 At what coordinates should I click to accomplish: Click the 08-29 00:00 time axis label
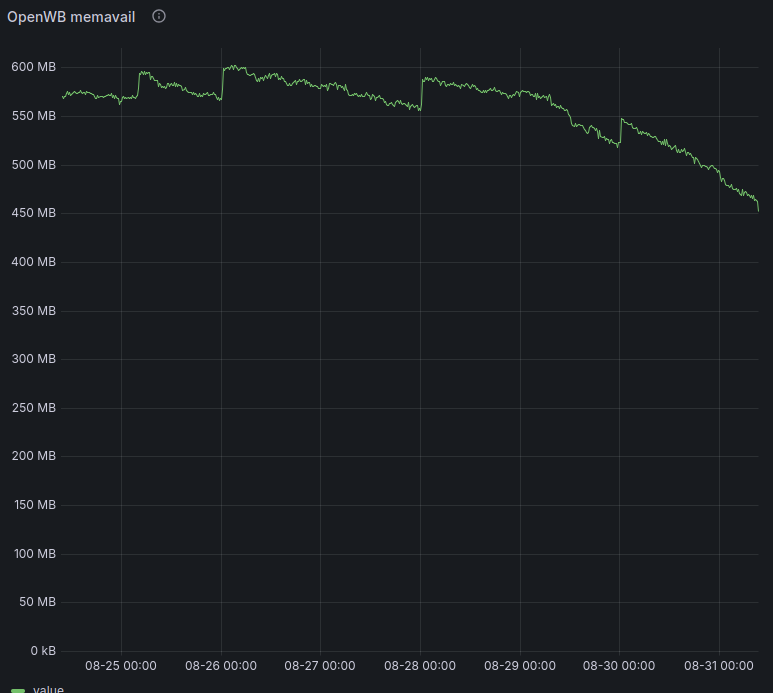coord(520,666)
